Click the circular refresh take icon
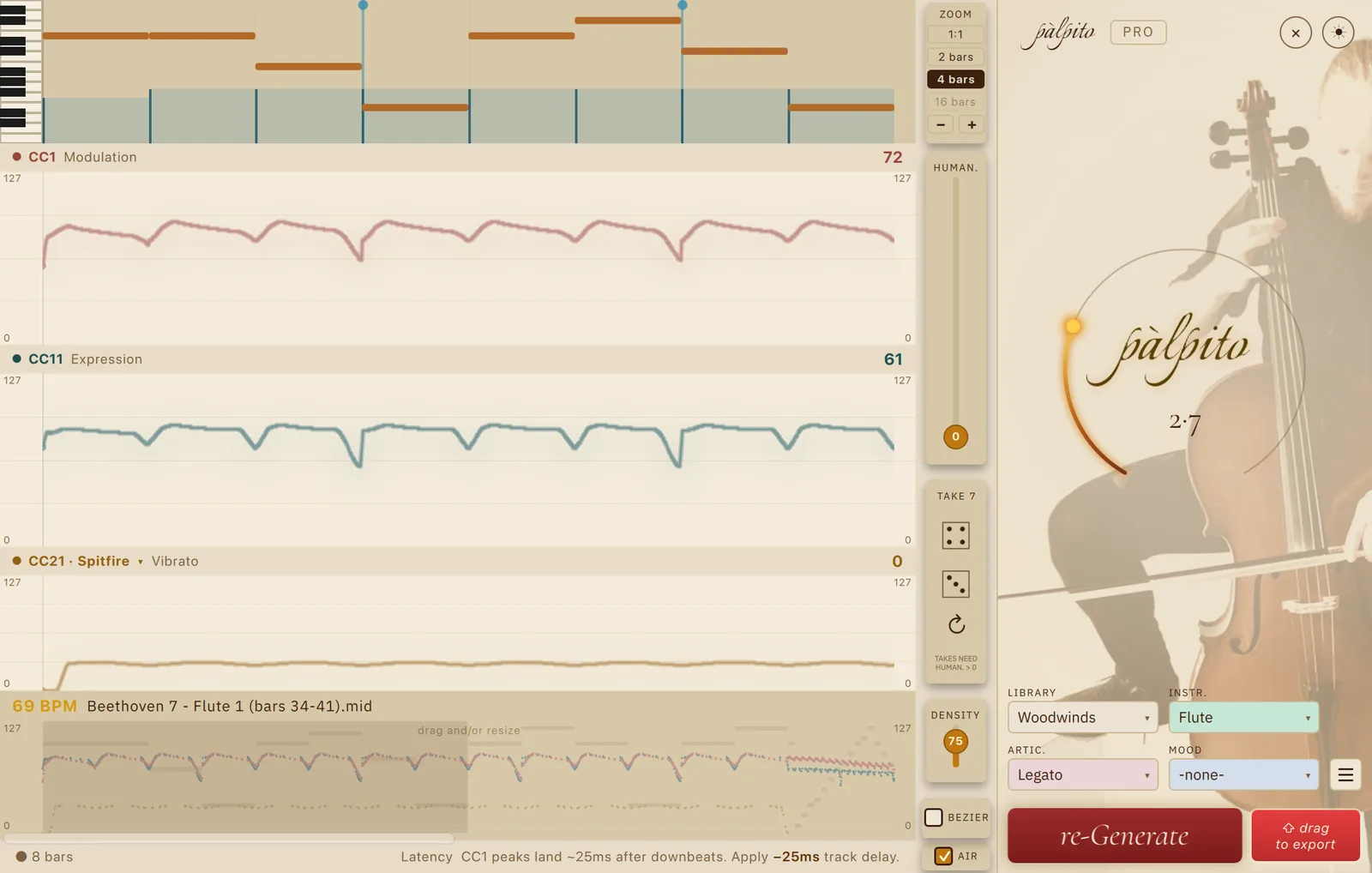This screenshot has width=1372, height=873. tap(956, 624)
